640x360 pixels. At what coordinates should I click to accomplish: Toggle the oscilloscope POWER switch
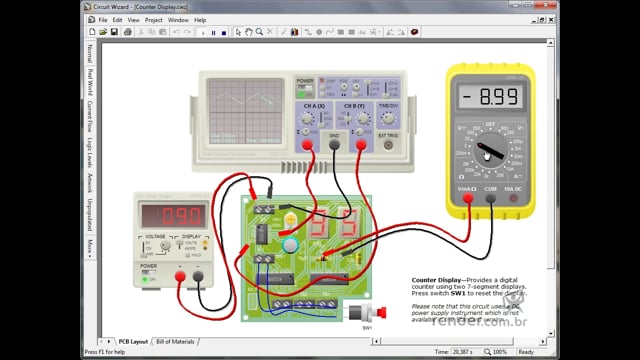(x=304, y=88)
